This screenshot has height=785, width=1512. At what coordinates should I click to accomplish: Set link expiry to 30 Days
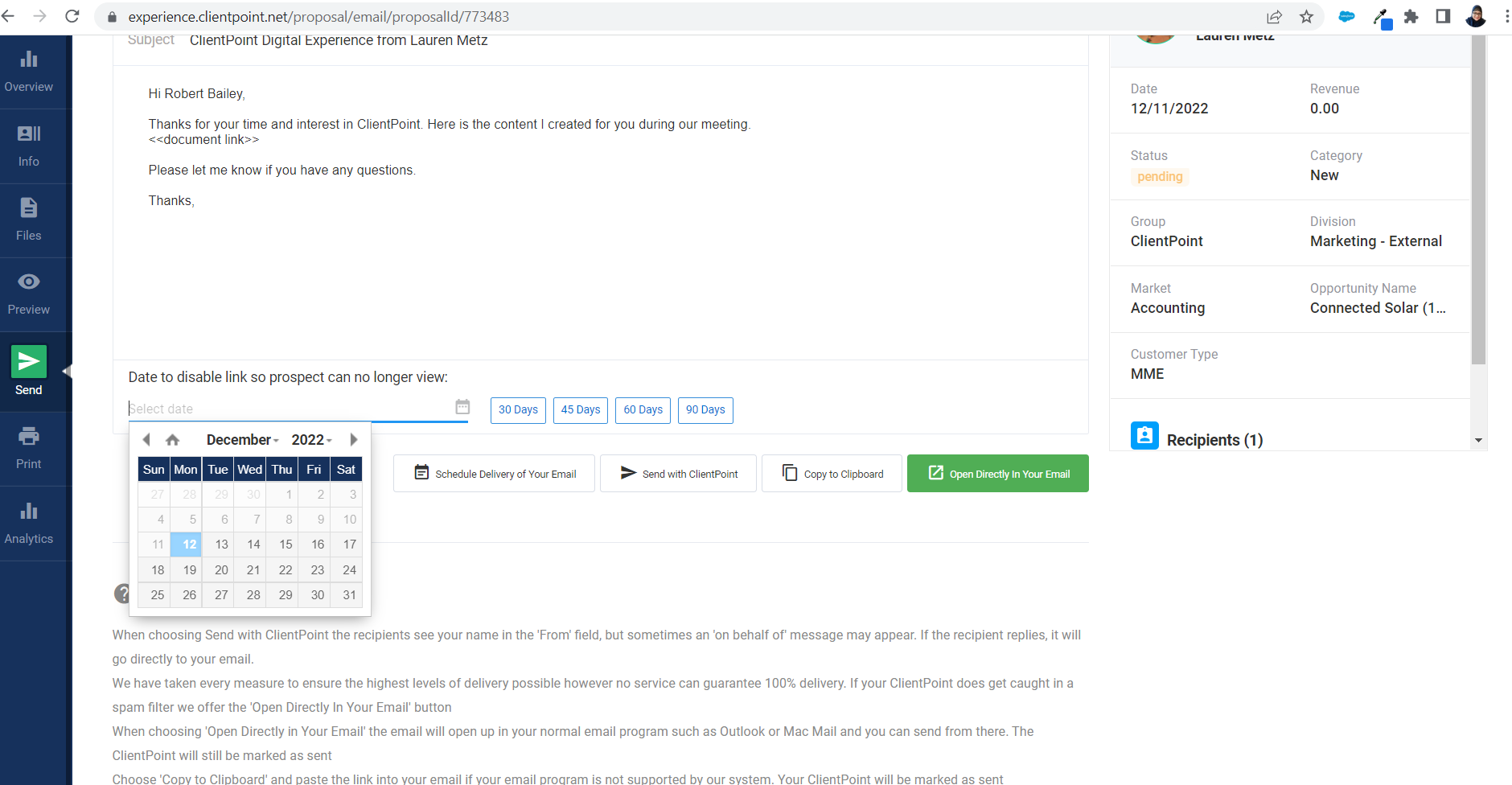click(518, 410)
